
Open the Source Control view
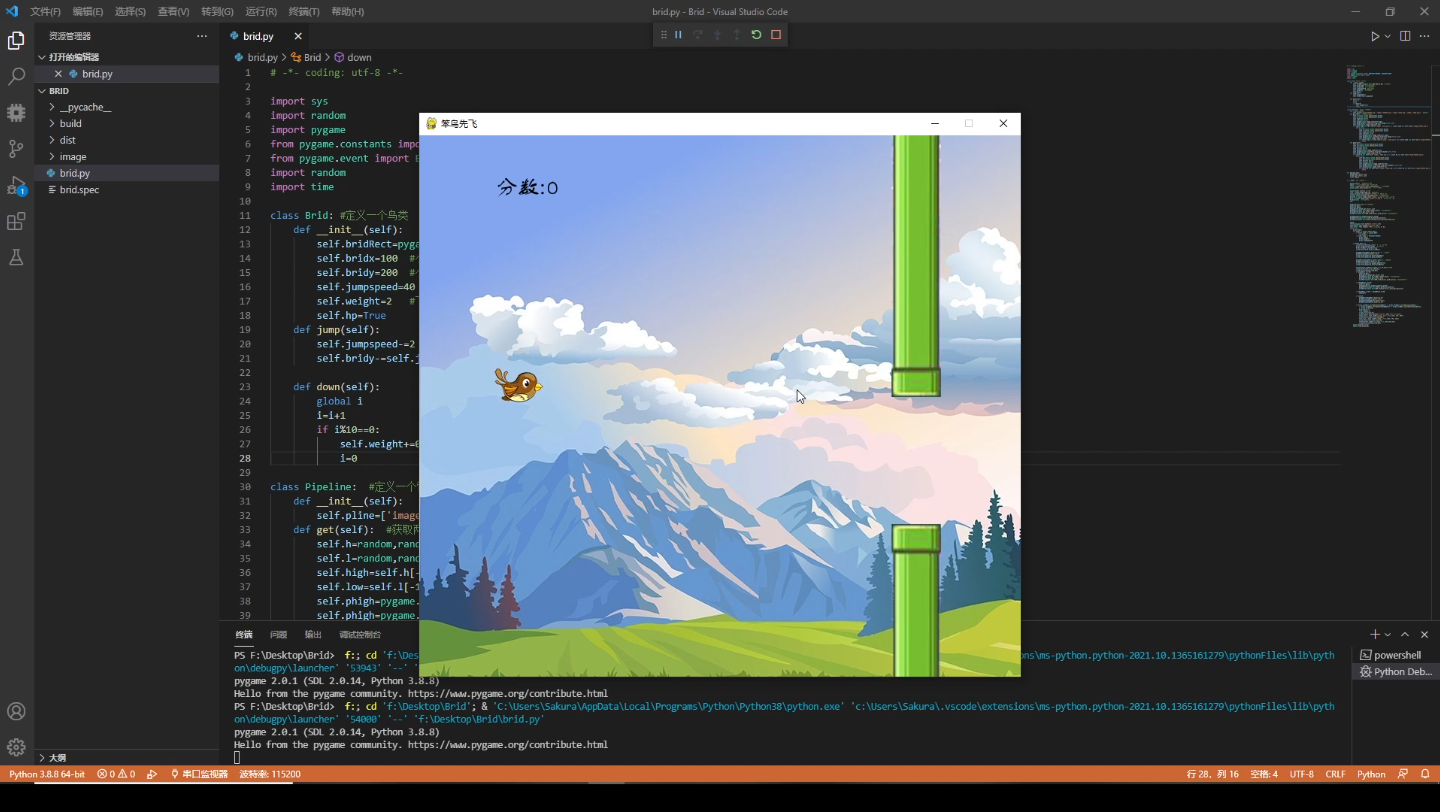pos(16,149)
